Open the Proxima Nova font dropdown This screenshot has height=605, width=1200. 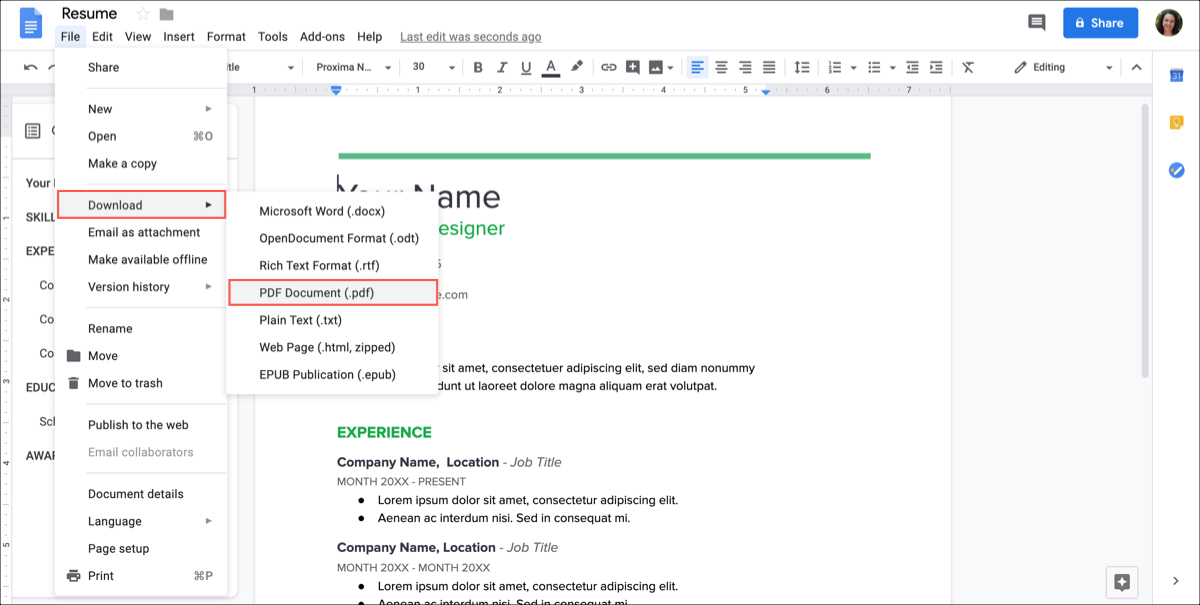352,67
